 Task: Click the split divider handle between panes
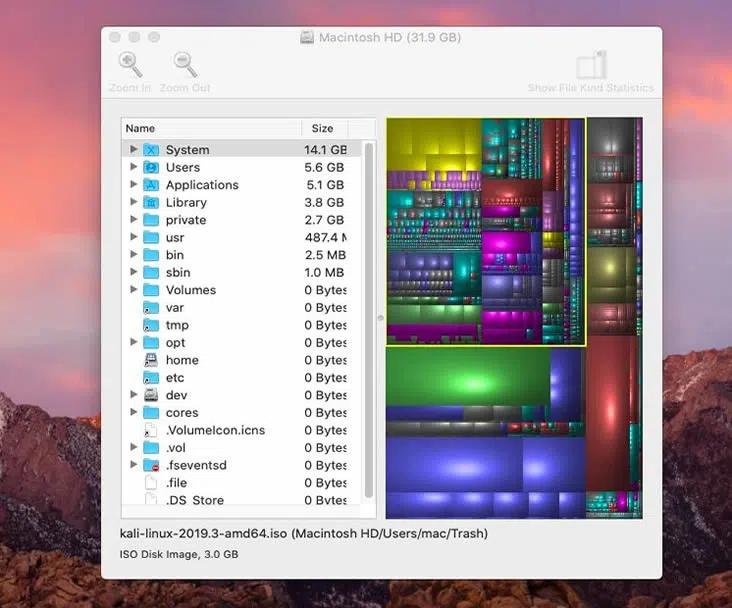click(380, 318)
